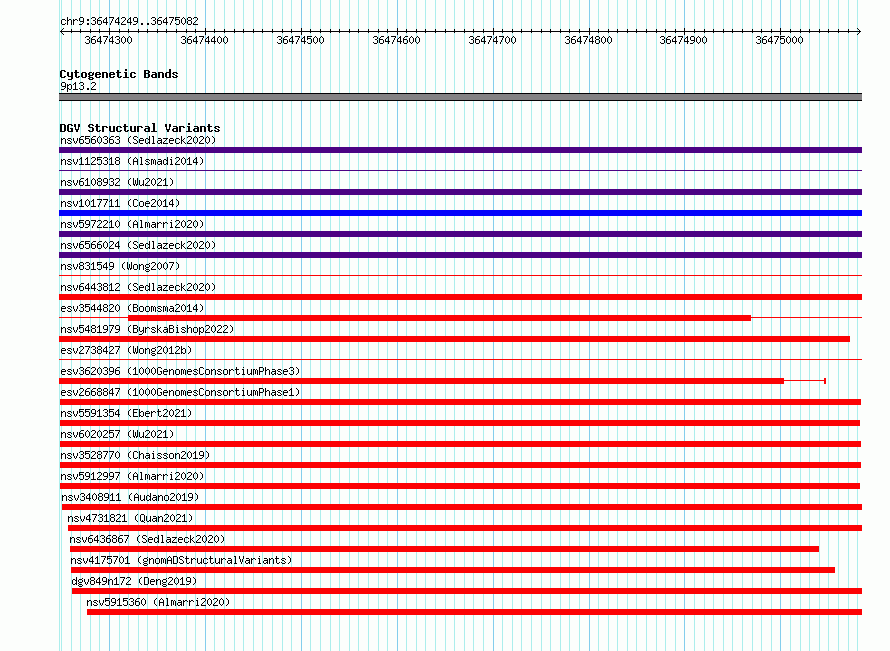Select nsv6020257 (Wu2021) label

(x=117, y=434)
